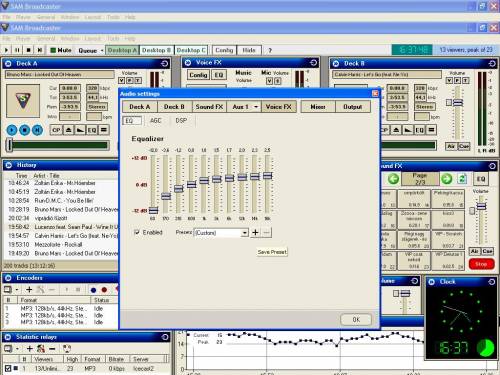Switch to the Mixer tab in Audio settings
The height and width of the screenshot is (375, 500).
pyautogui.click(x=318, y=107)
